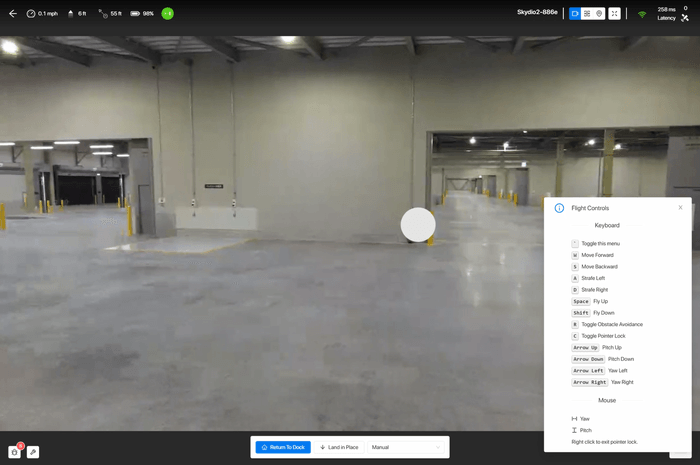Open the Manual flight mode dropdown
This screenshot has width=700, height=465.
coord(406,447)
